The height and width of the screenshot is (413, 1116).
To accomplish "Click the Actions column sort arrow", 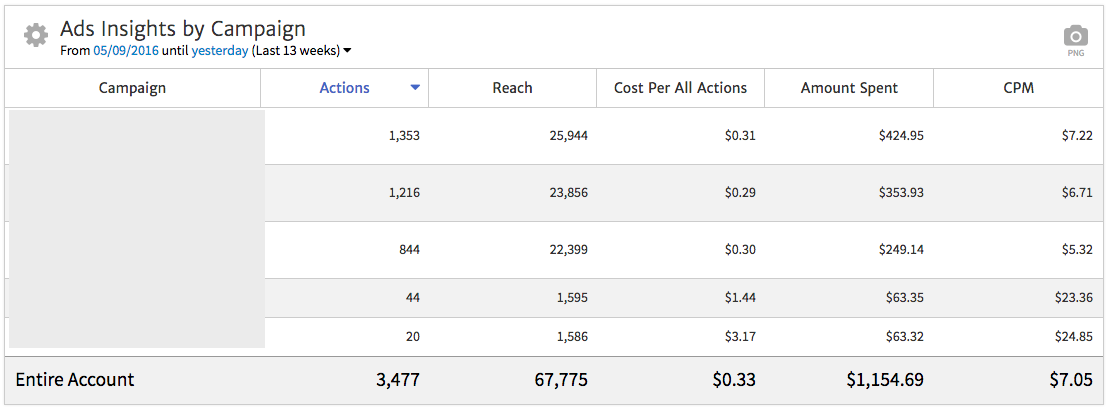I will tap(415, 88).
